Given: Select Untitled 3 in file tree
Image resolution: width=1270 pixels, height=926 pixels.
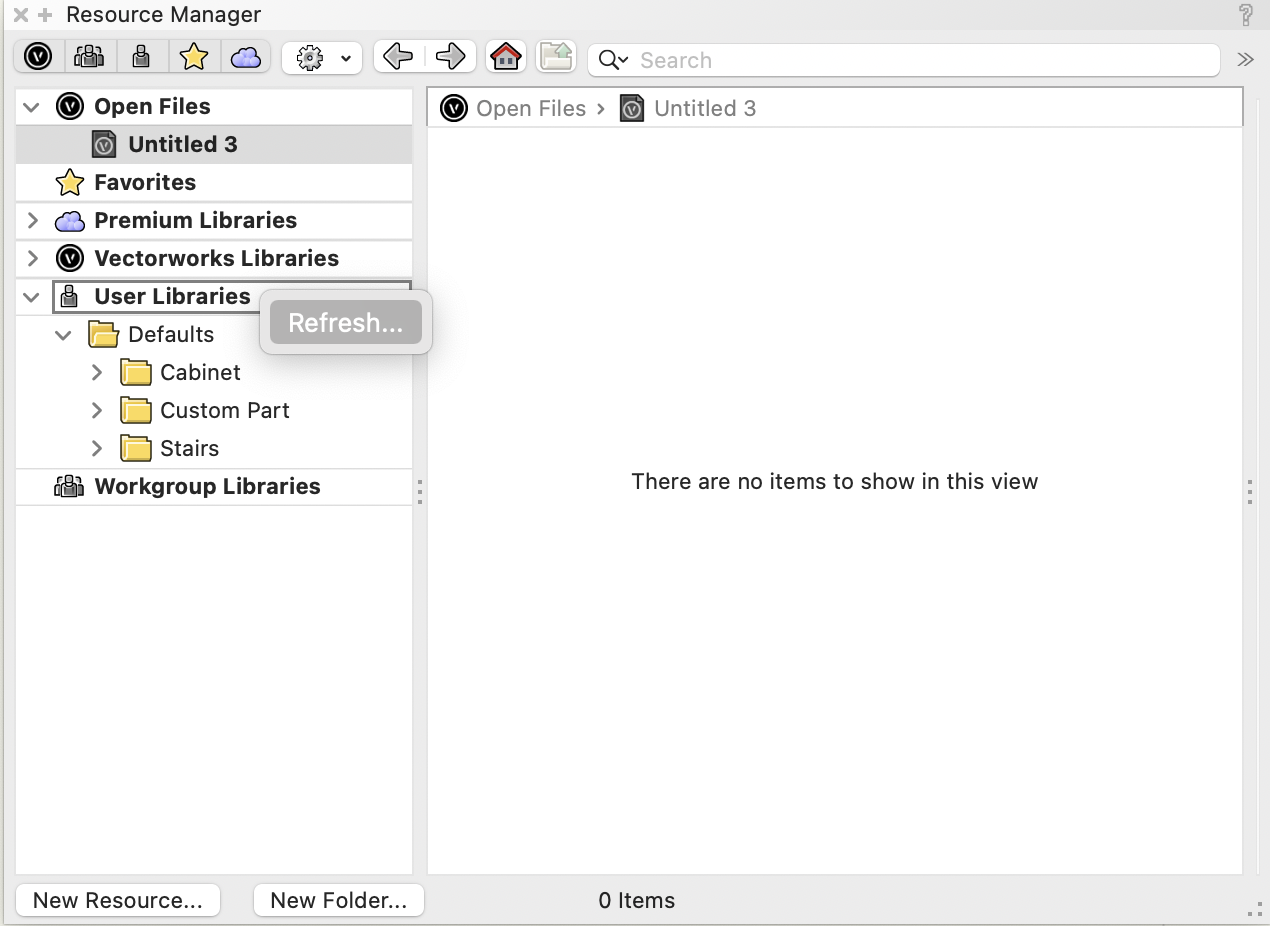Looking at the screenshot, I should tap(214, 144).
